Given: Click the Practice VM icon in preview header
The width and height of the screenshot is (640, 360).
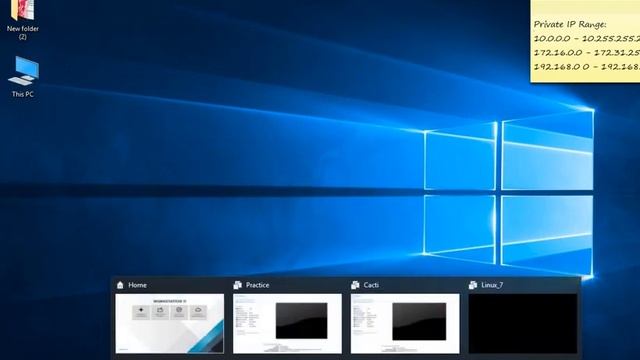Looking at the screenshot, I should 238,285.
